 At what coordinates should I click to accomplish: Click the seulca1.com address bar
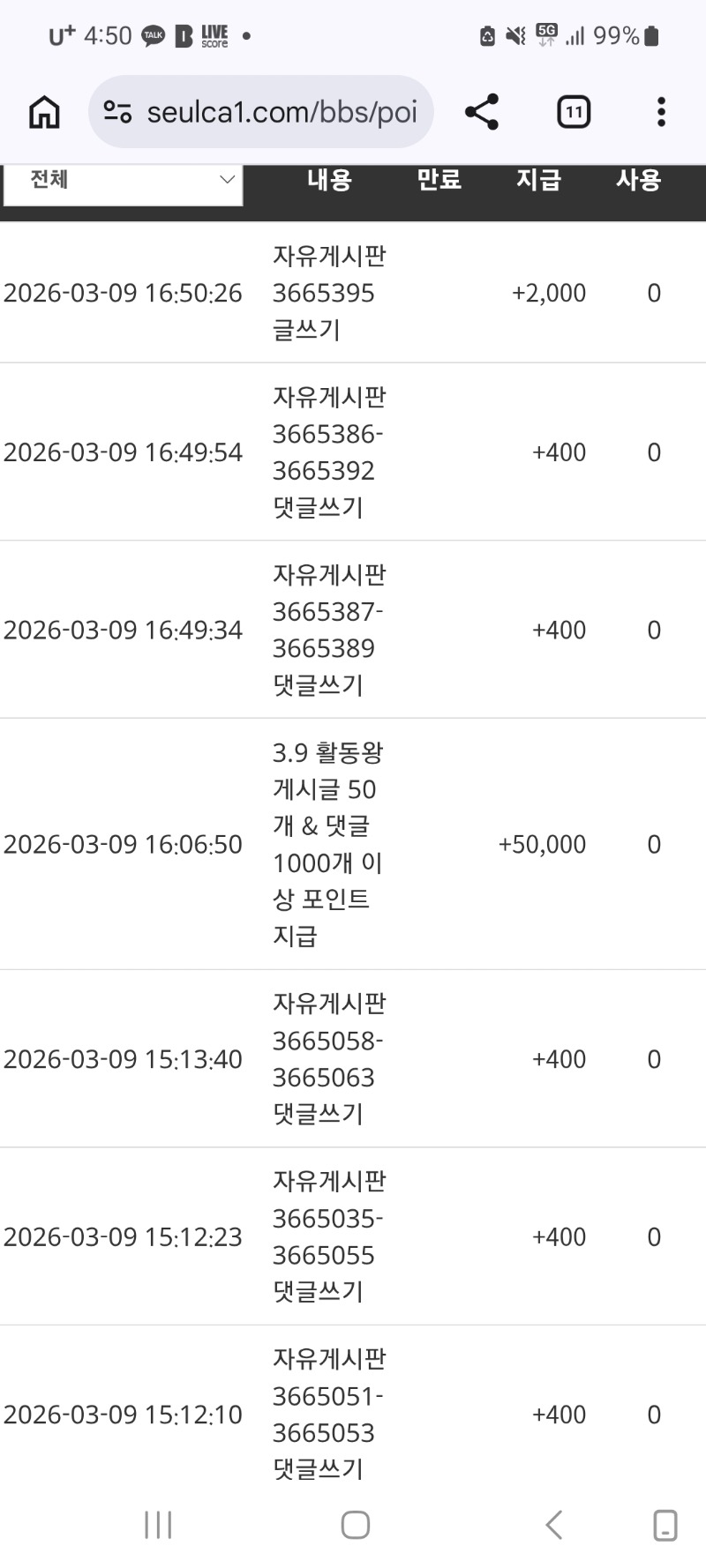281,112
